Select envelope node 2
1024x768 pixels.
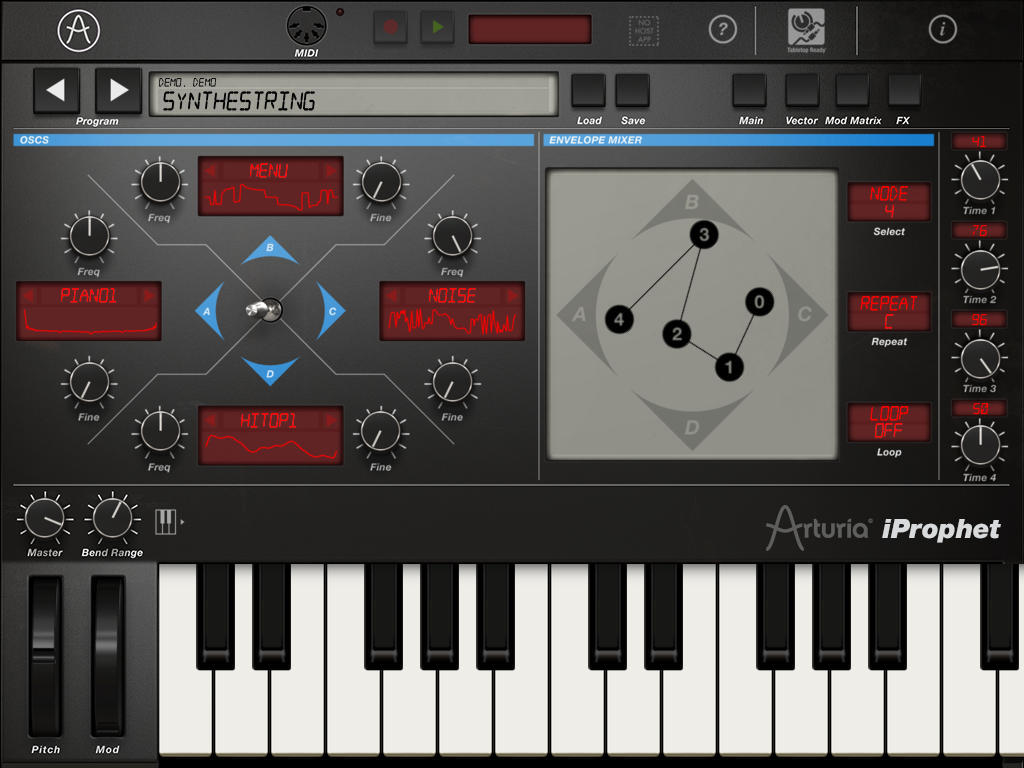677,334
